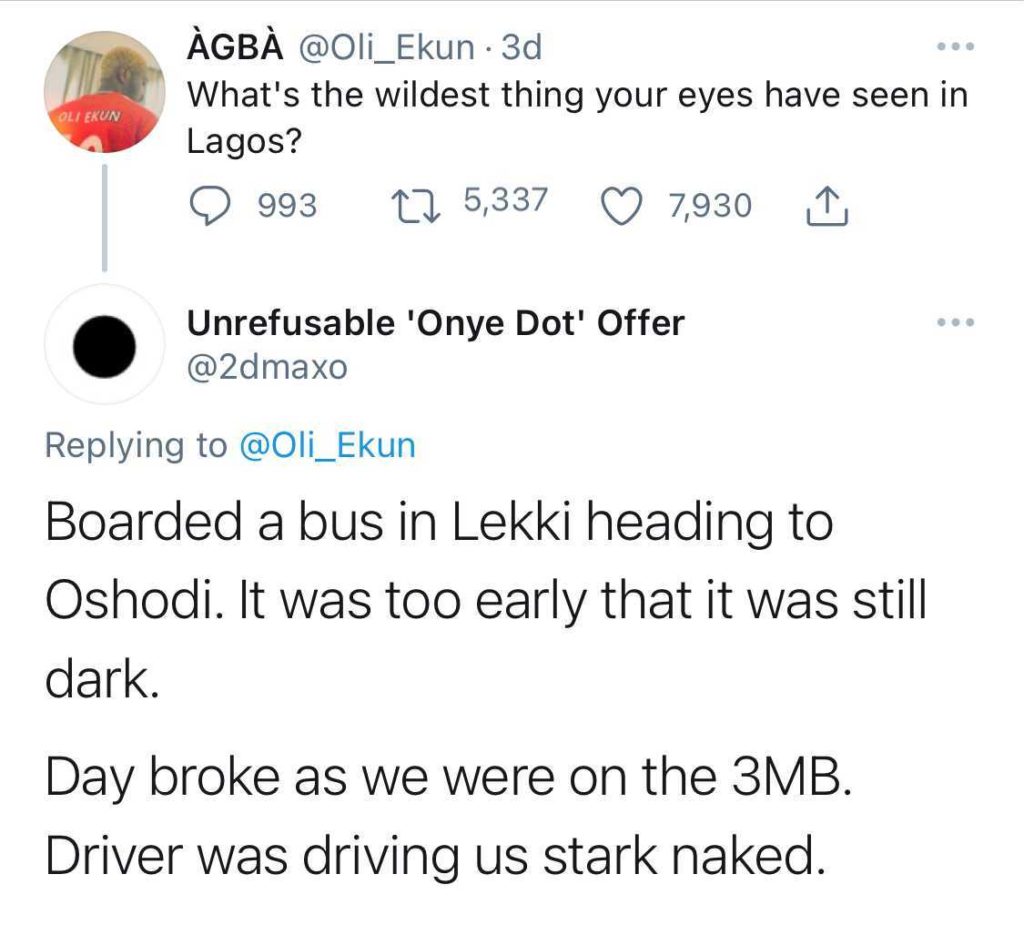Click the 993 replies count

(287, 206)
